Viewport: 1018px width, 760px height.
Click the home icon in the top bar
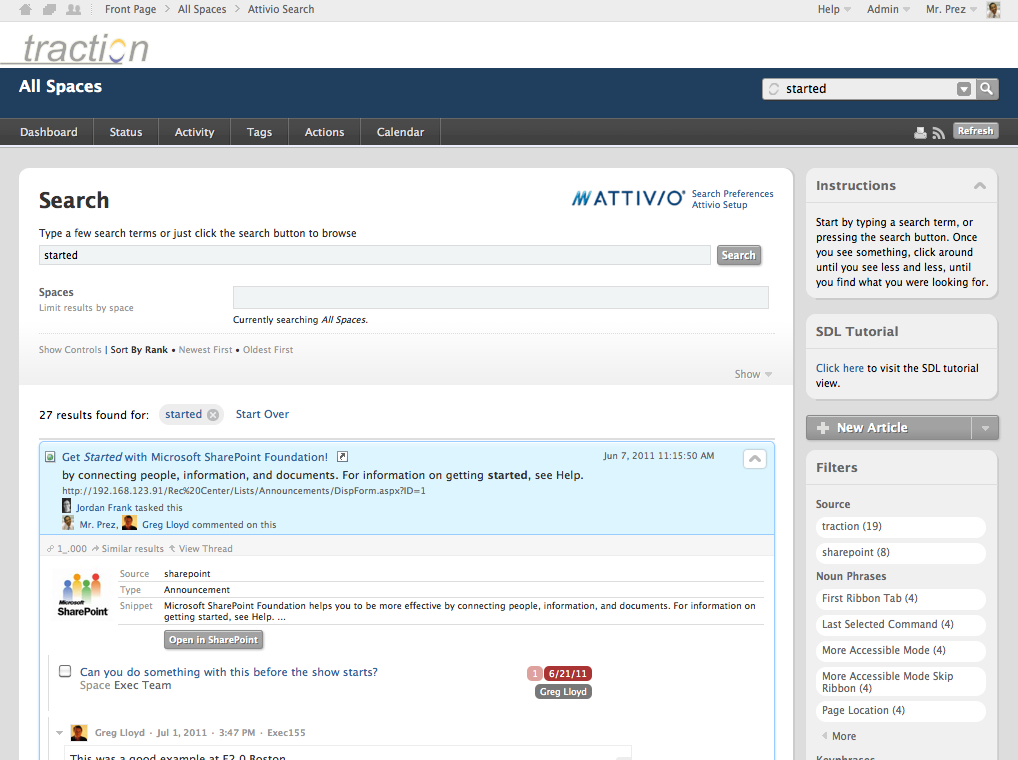tap(25, 9)
